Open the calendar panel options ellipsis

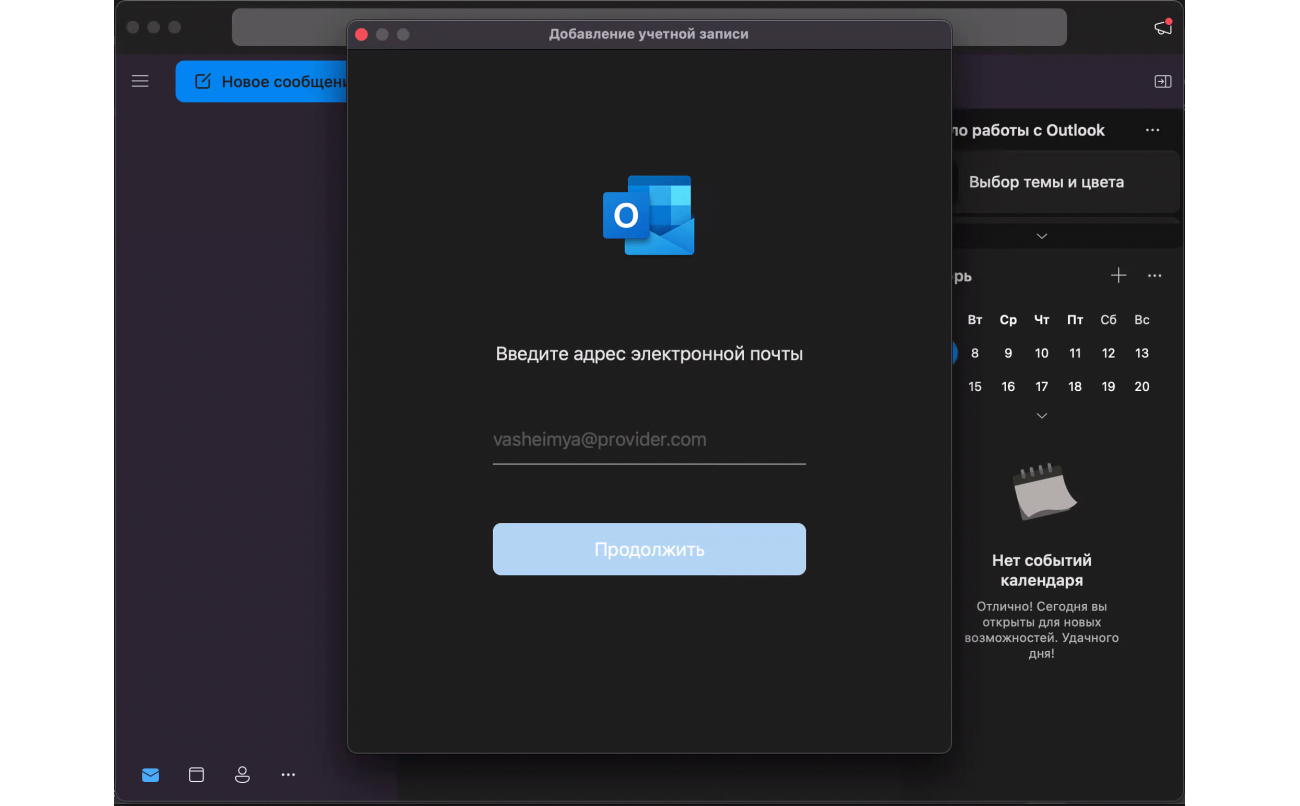click(1155, 275)
